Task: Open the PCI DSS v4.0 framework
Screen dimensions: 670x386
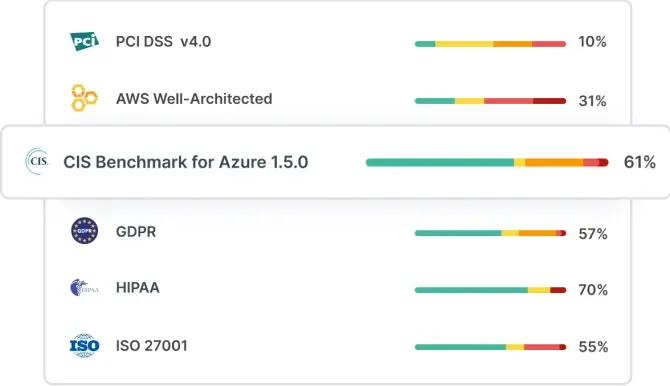Action: (163, 41)
